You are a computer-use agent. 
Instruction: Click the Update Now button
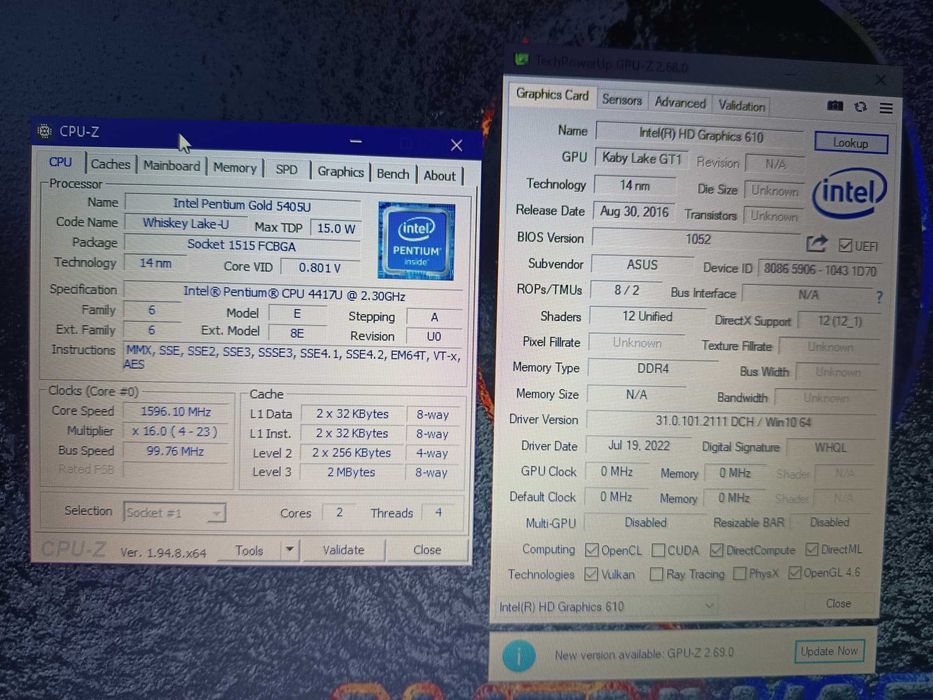(x=829, y=651)
